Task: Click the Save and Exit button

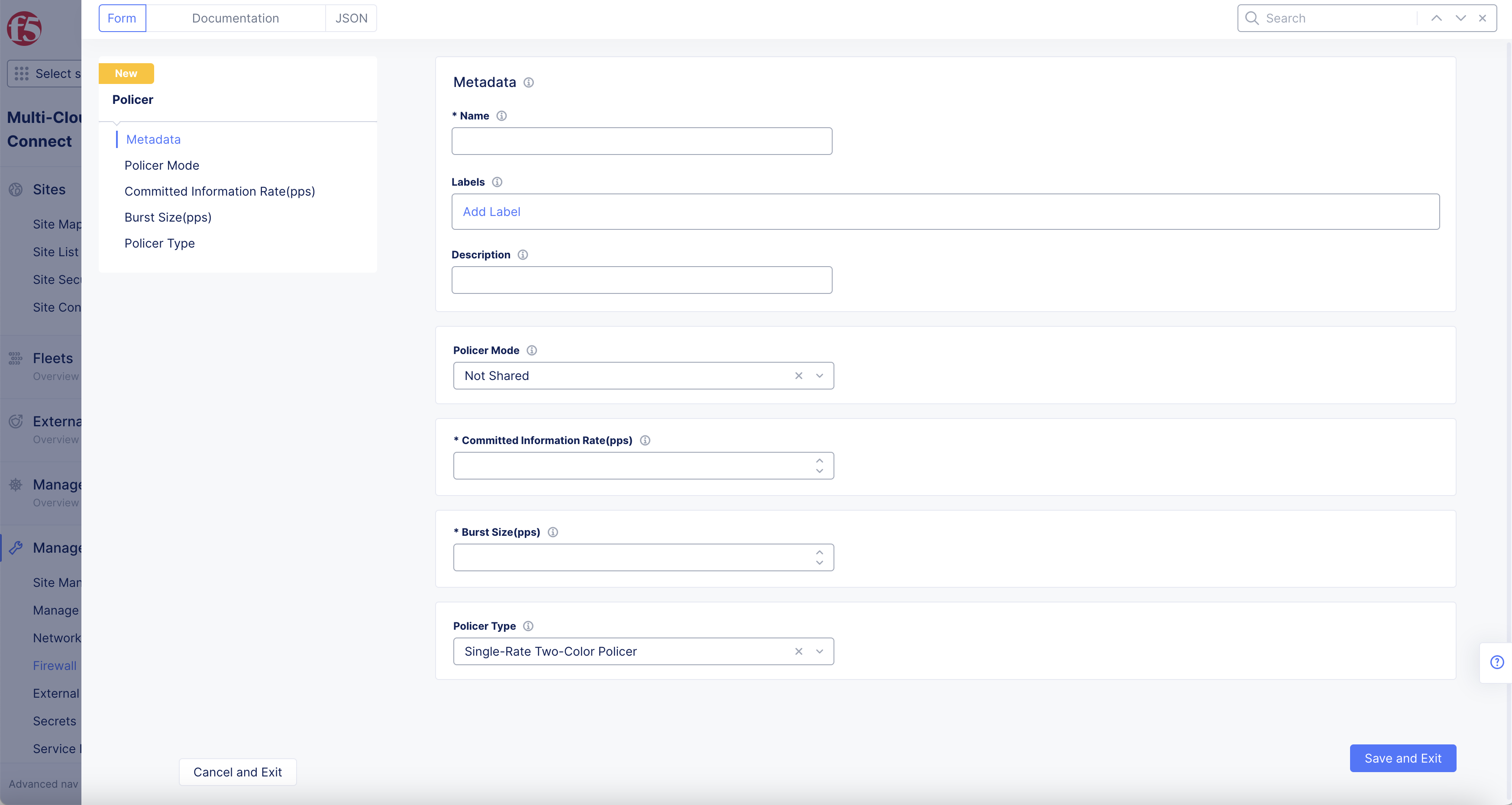Action: pos(1403,758)
